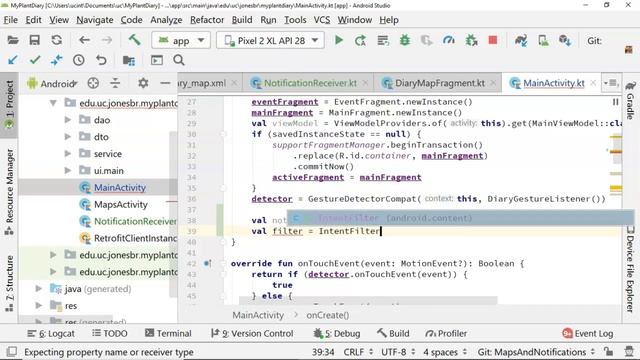Switch to DiaryMapFragment.kt tab
The image size is (640, 360).
[439, 83]
